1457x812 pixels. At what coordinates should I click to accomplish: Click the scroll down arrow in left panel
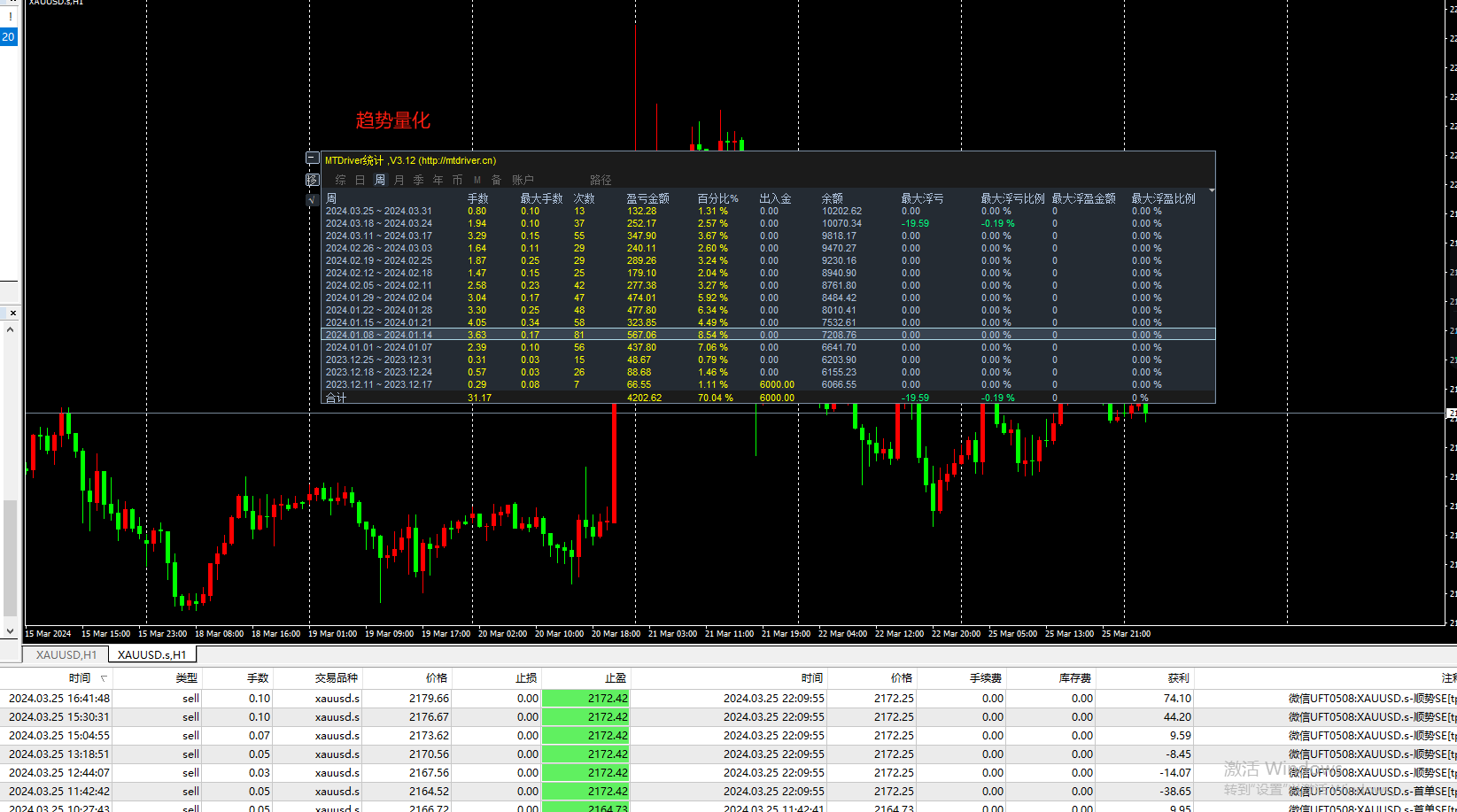click(x=10, y=631)
